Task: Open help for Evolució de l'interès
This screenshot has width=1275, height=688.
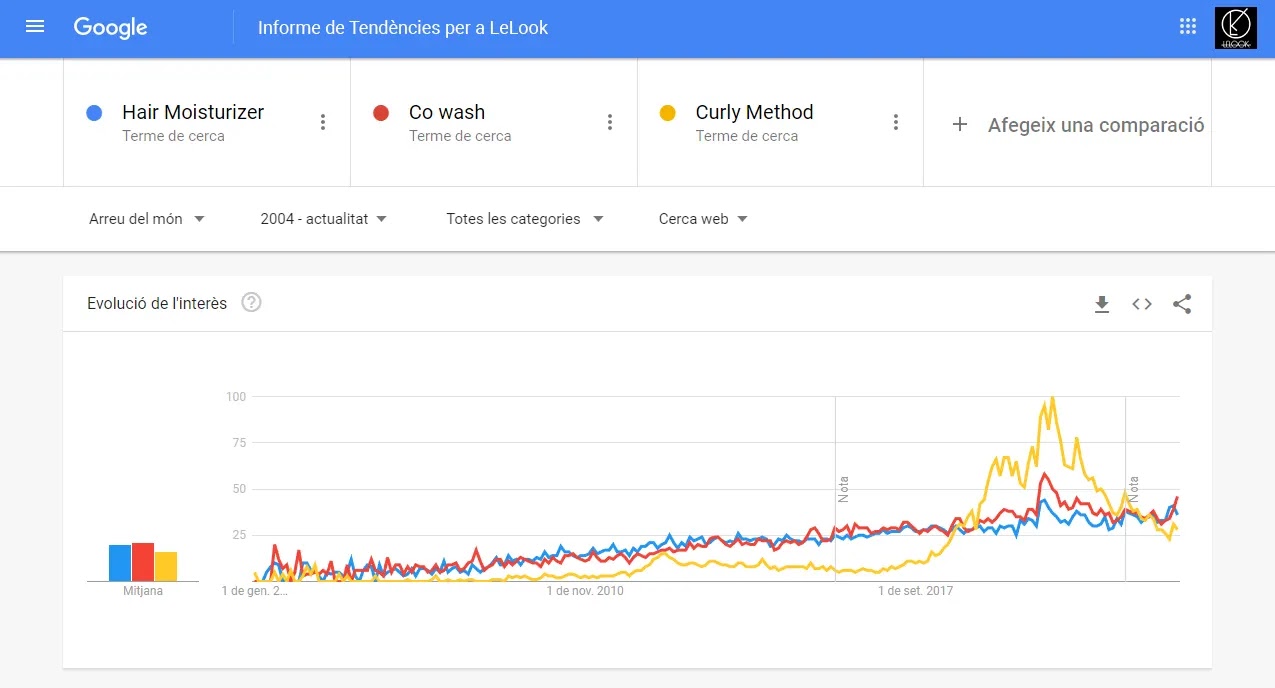Action: pos(251,302)
